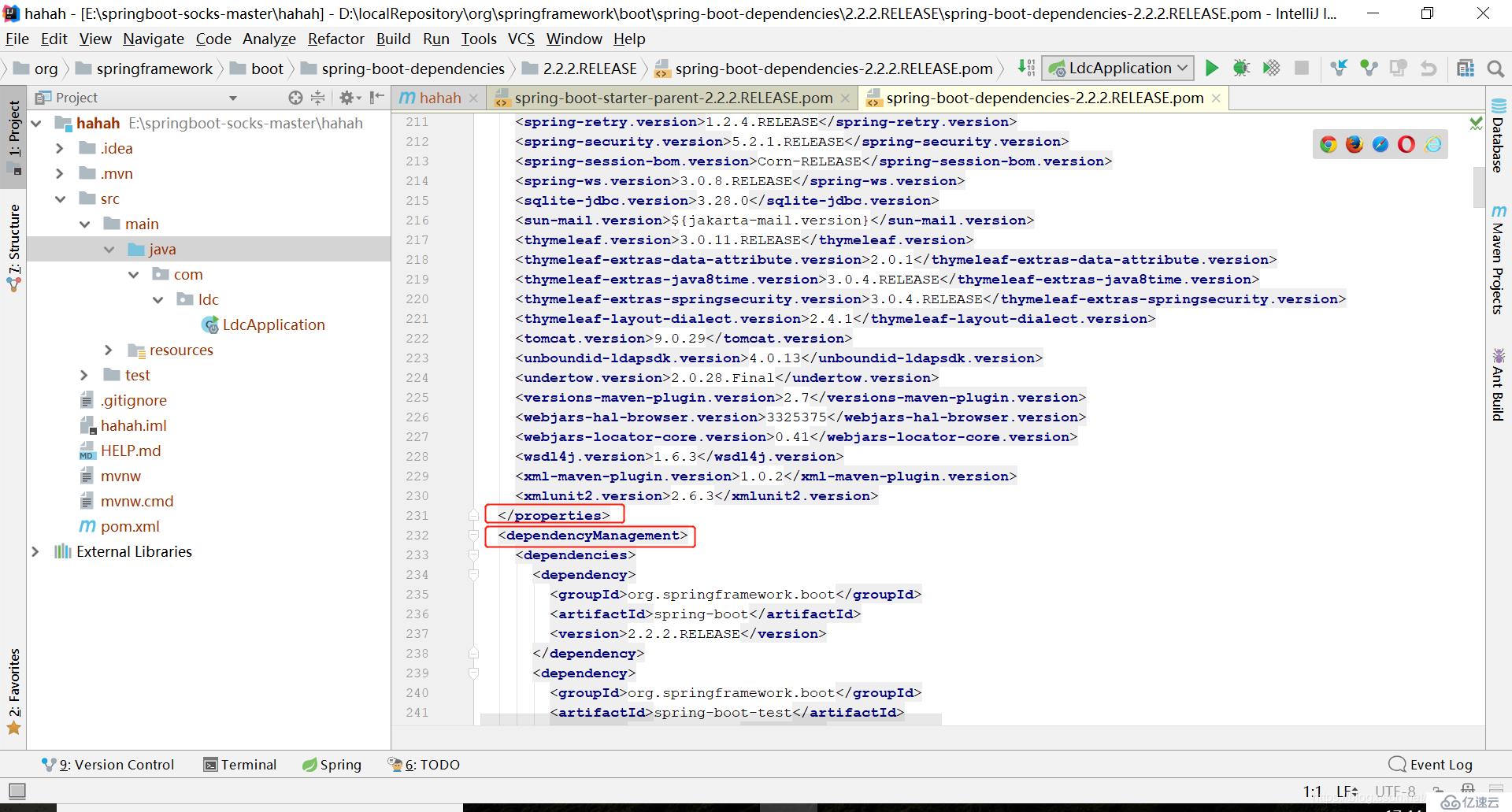Click collapse all icon in Project panel

317,98
